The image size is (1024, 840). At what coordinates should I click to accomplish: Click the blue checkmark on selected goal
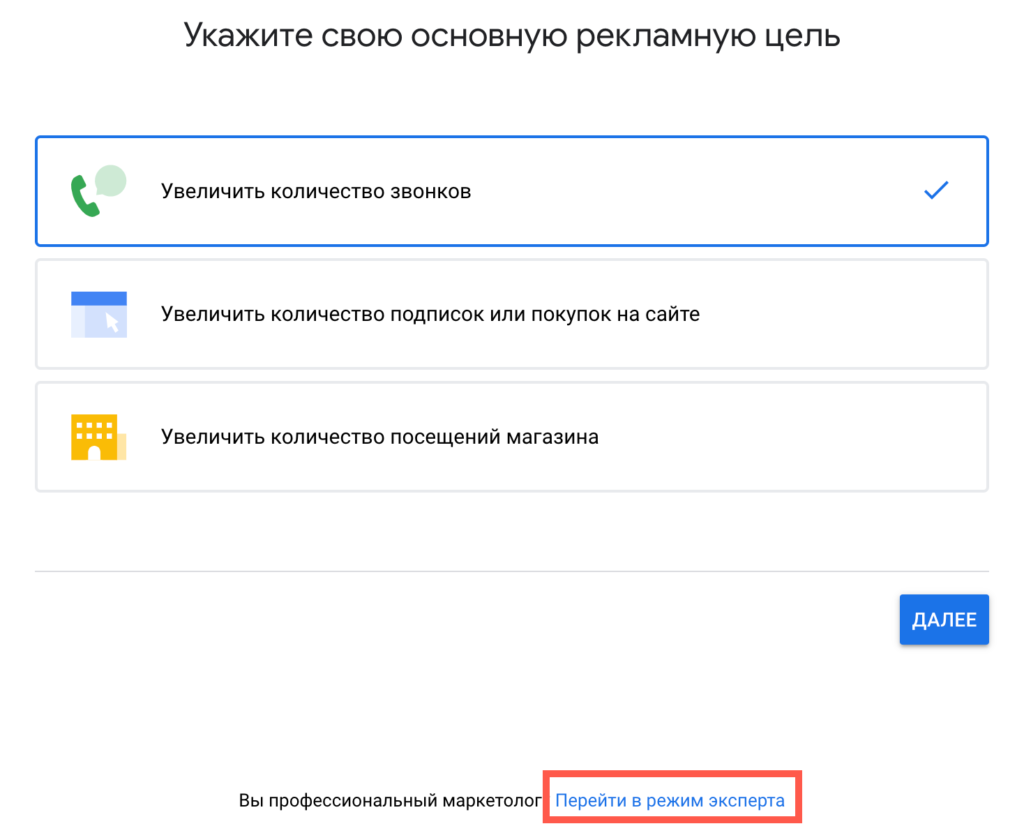[x=936, y=190]
